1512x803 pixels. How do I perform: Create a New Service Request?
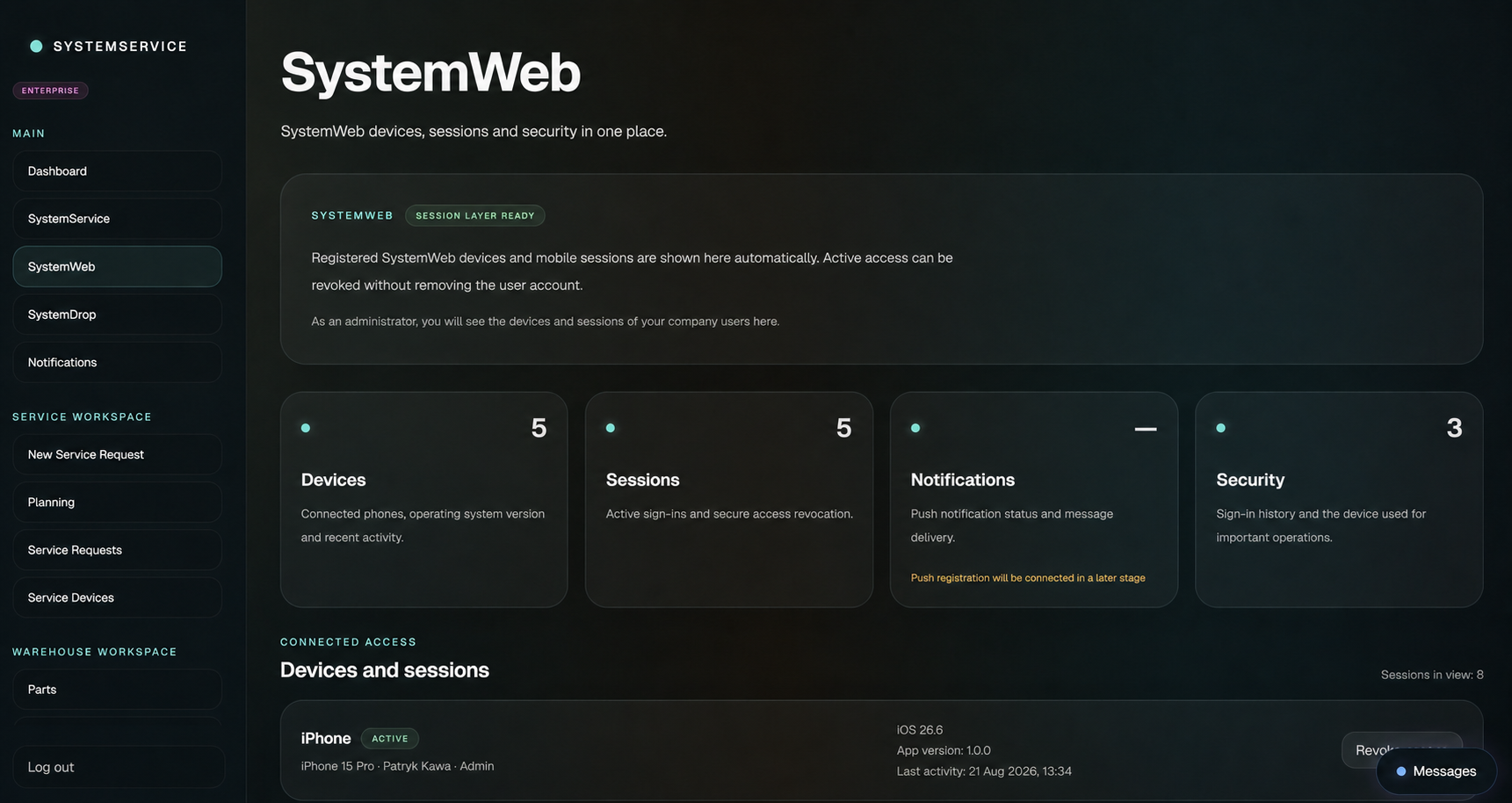117,454
